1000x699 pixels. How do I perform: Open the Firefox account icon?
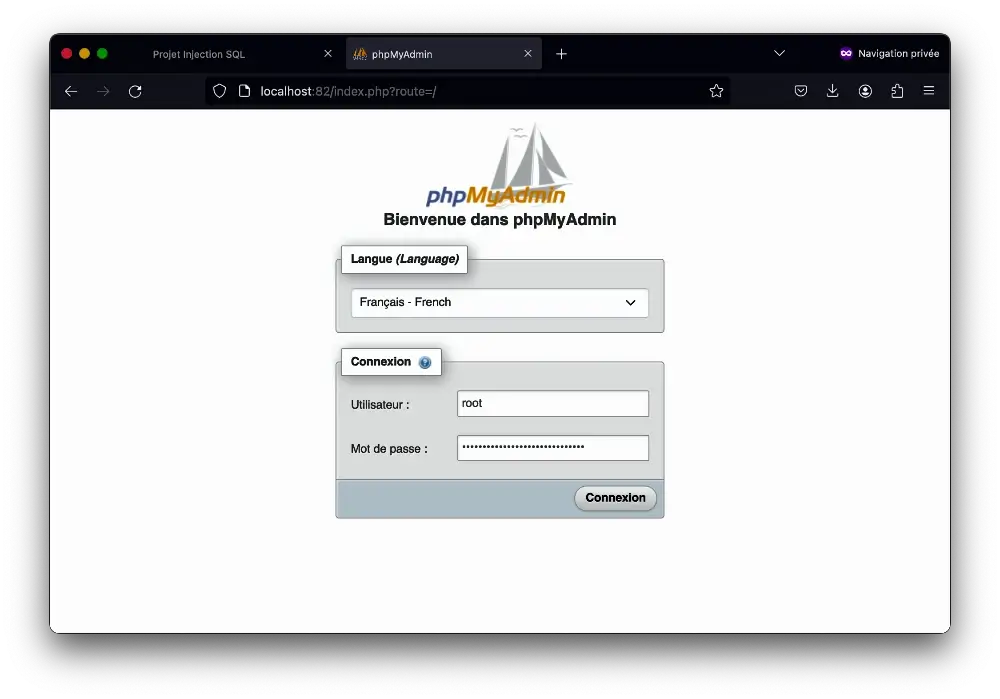865,91
